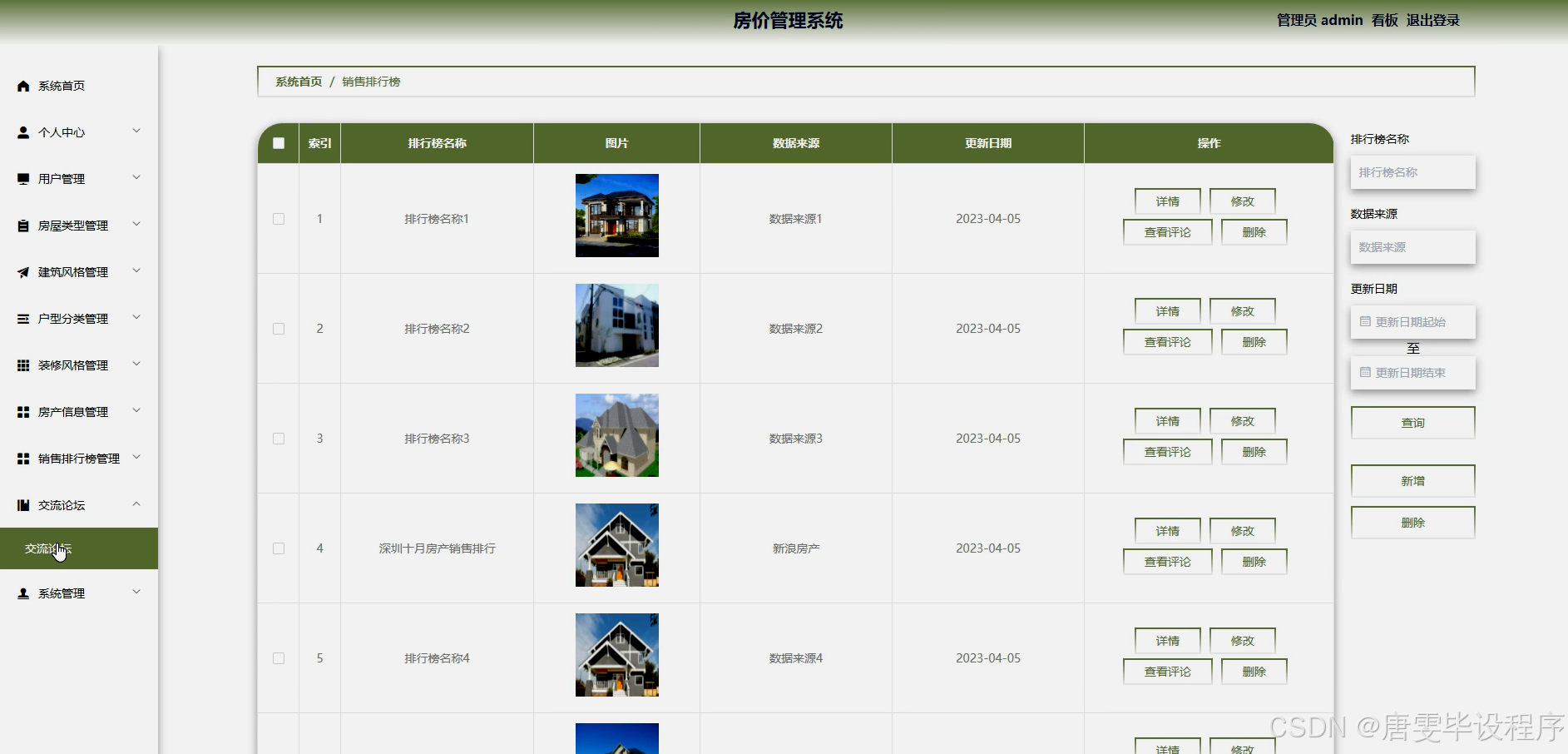Click the house image for 深圳十月房产销售排行
Viewport: 1568px width, 754px height.
[617, 545]
